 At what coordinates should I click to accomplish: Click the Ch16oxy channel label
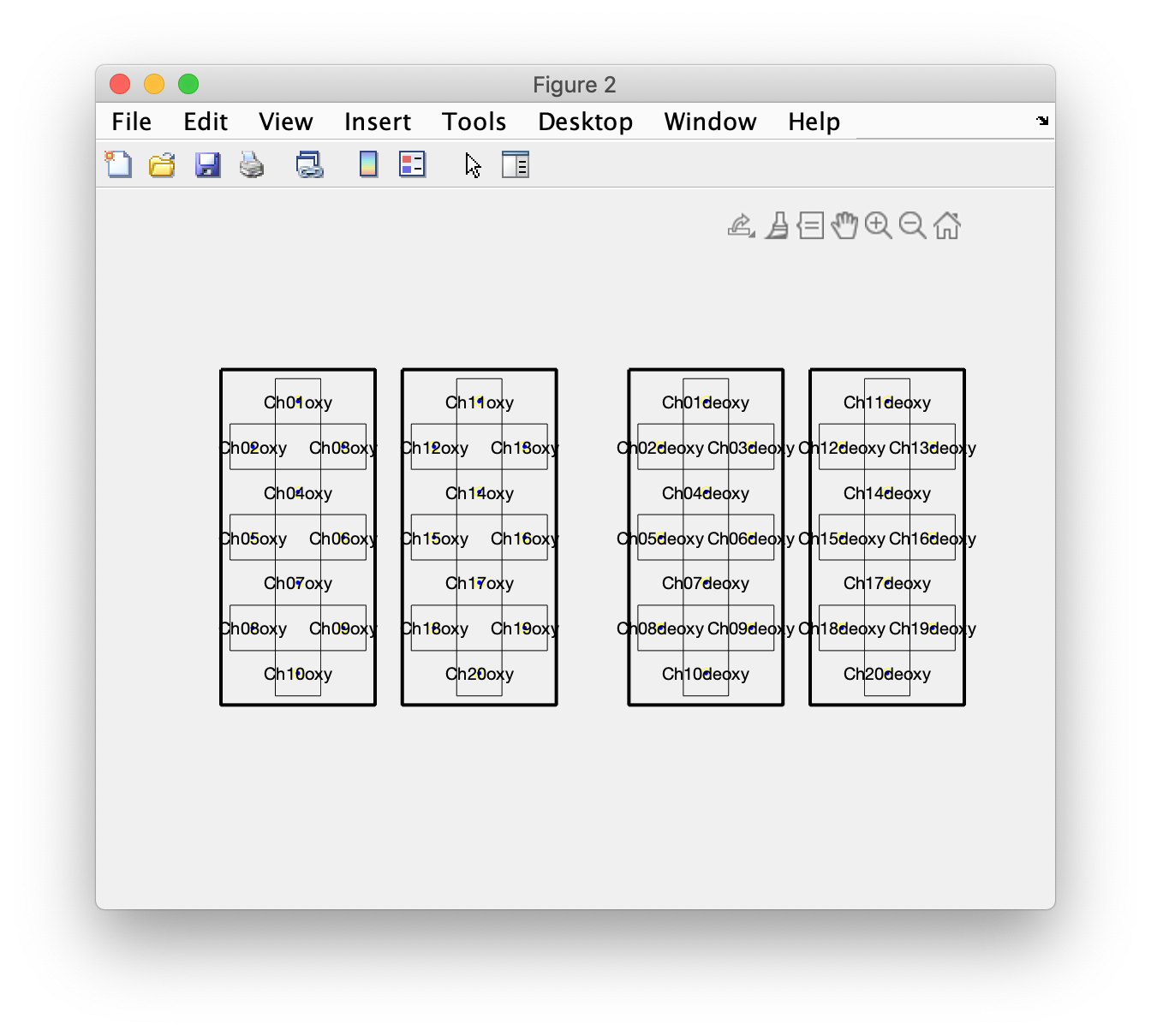tap(525, 539)
